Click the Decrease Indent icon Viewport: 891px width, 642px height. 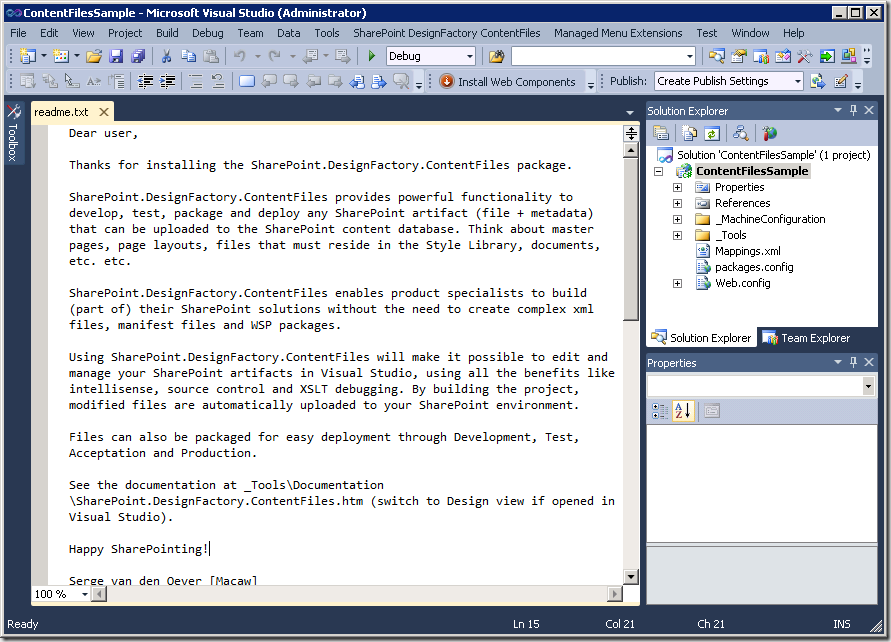tap(145, 81)
